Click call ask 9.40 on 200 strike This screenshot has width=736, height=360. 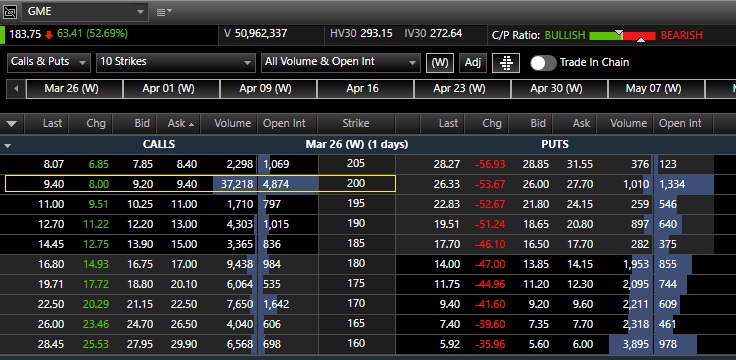coord(186,184)
